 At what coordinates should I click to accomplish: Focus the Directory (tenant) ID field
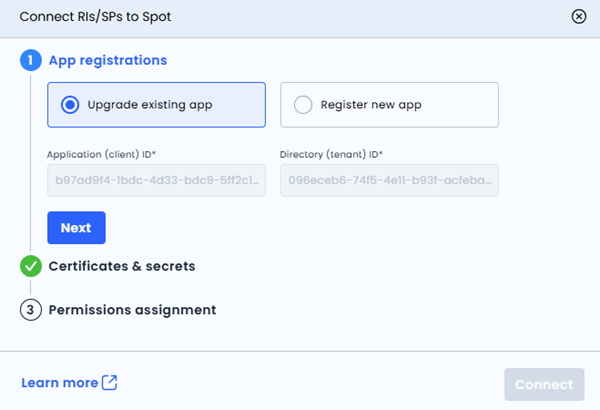coord(389,181)
